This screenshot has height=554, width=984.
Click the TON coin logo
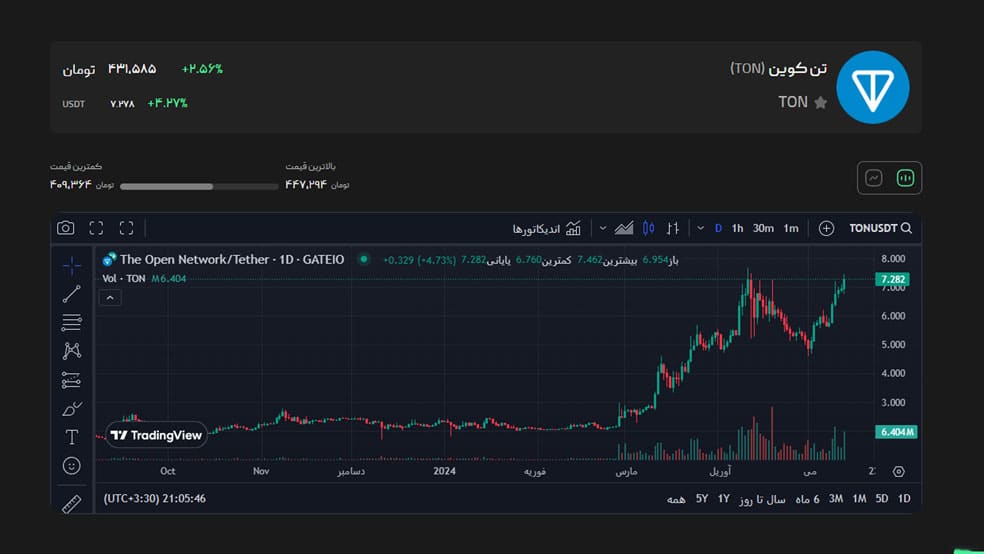tap(873, 87)
